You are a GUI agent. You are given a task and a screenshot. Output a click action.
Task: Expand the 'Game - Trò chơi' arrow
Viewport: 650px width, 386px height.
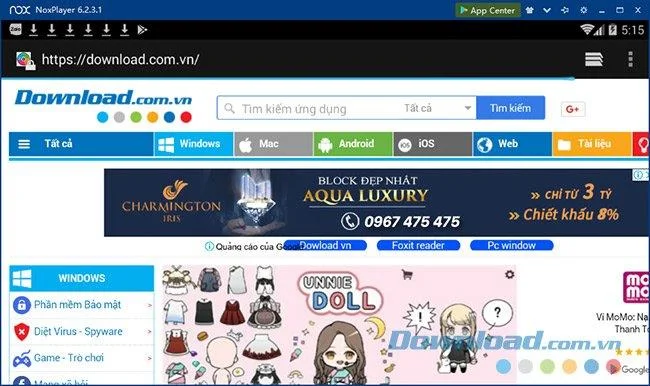point(150,358)
